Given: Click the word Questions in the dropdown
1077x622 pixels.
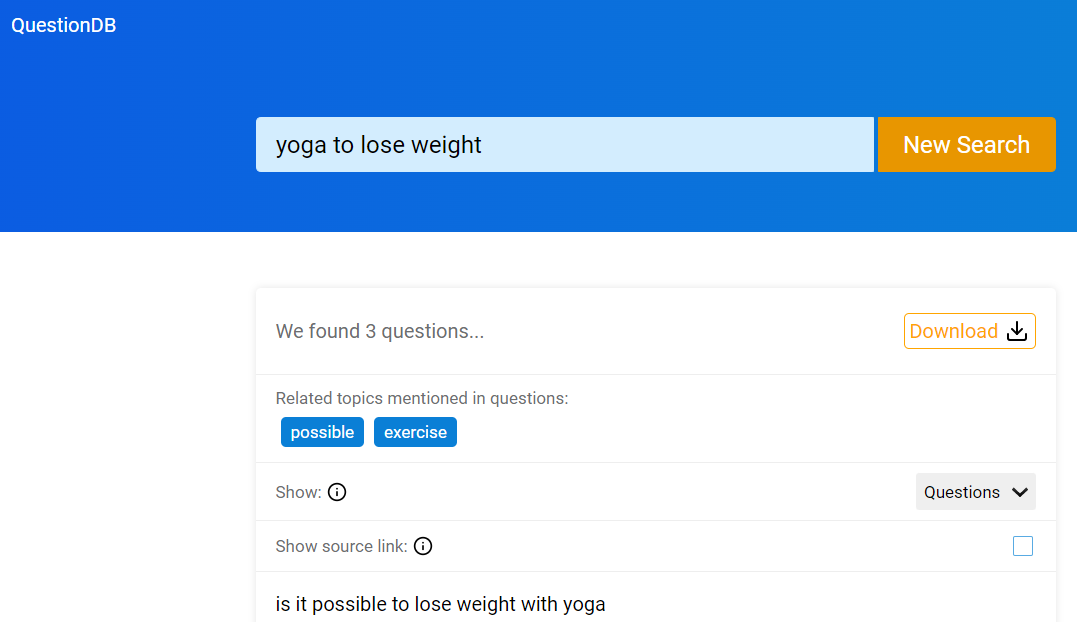Looking at the screenshot, I should click(962, 492).
